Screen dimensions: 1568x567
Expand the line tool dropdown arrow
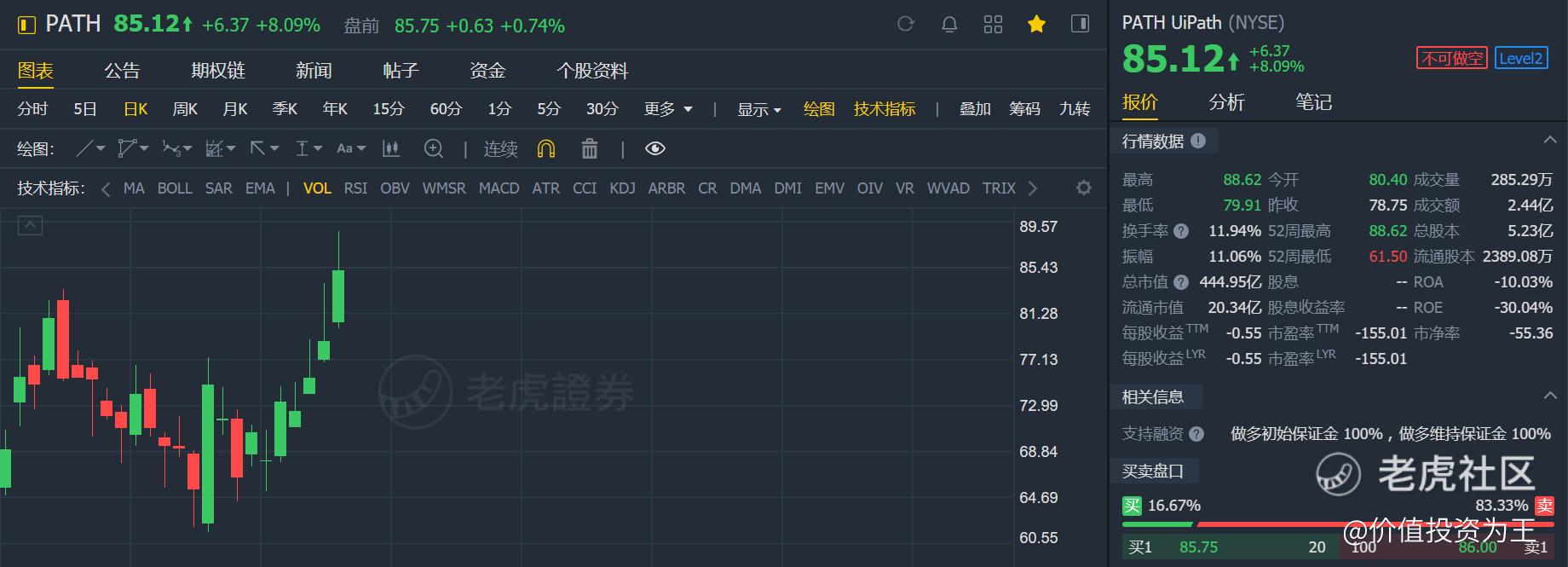[x=101, y=148]
